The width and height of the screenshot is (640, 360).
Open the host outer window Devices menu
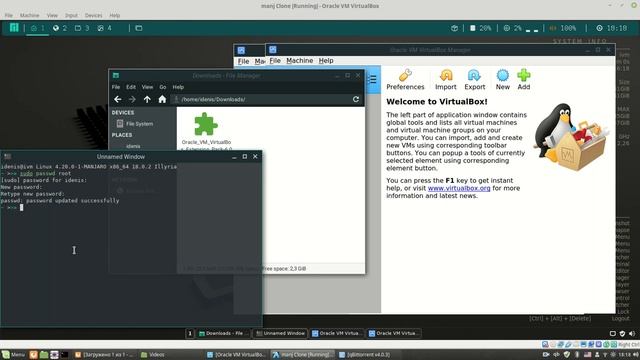pos(93,16)
